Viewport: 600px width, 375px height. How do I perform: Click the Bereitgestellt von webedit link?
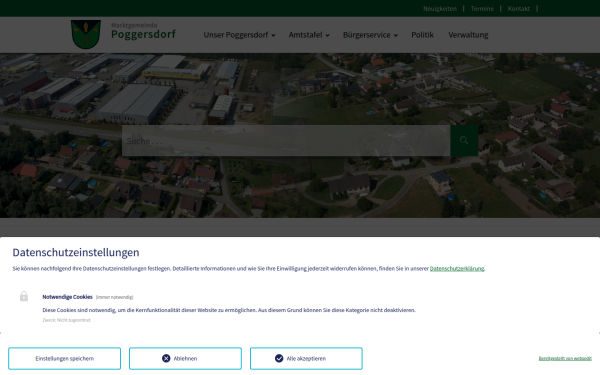click(565, 359)
